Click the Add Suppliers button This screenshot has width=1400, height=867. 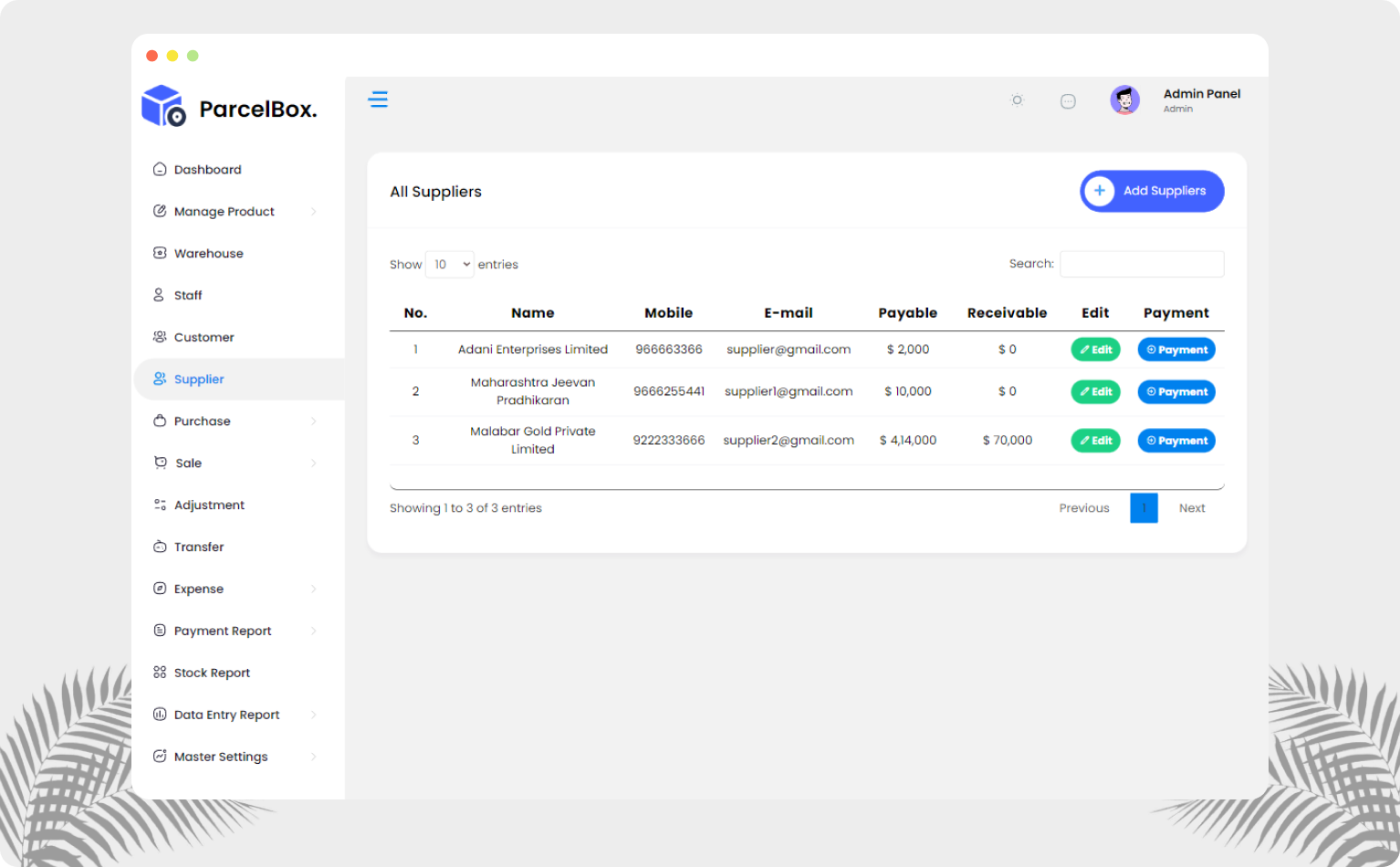[1152, 191]
